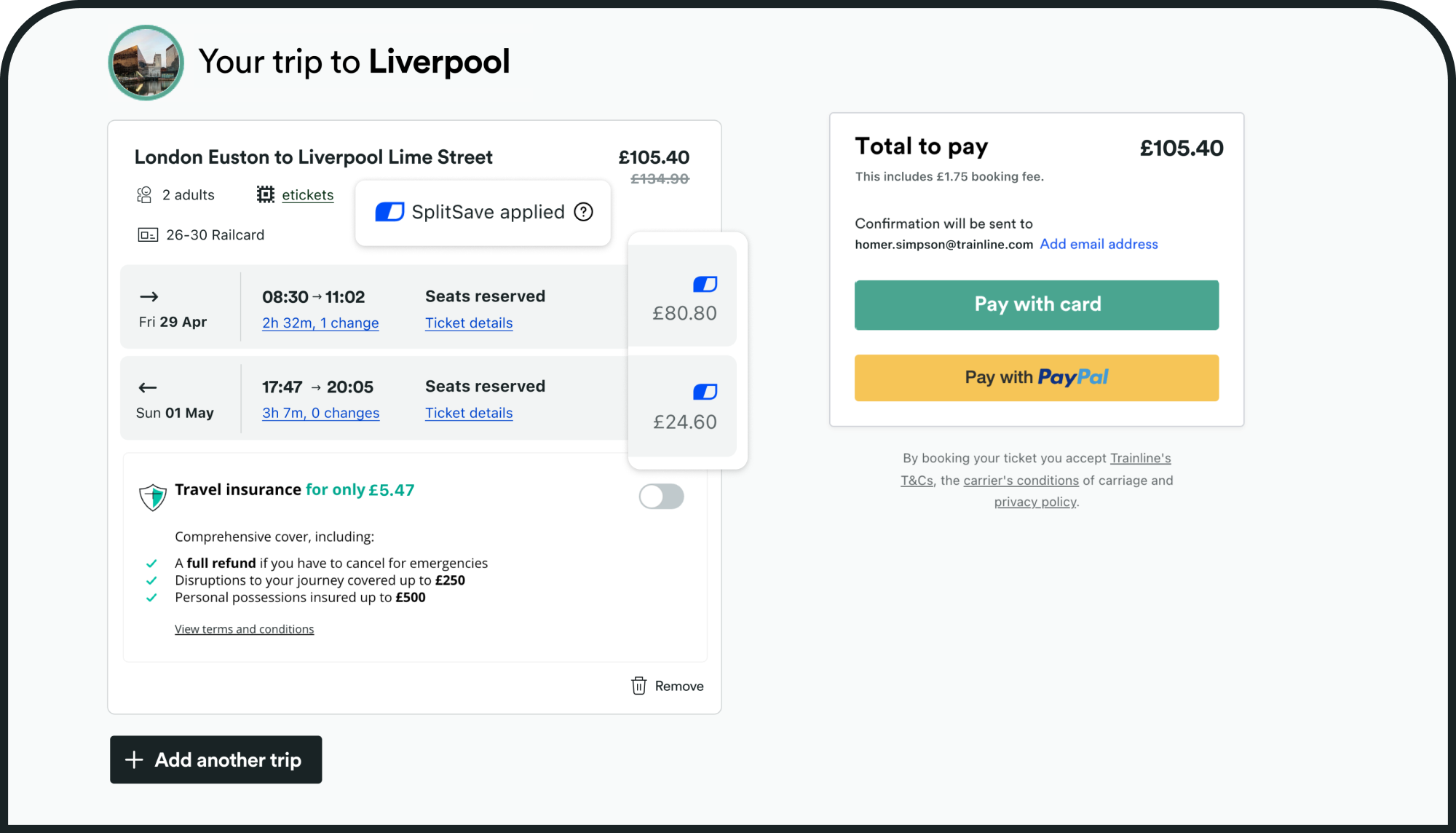Open return '3h 7m, 0 changes' journey details

point(320,413)
